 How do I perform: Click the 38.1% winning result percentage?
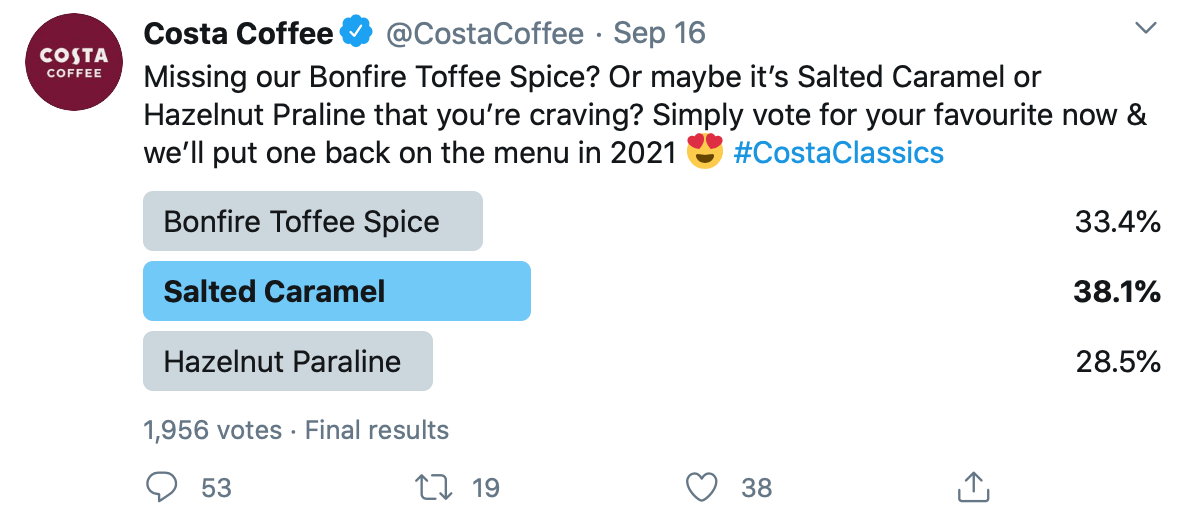pos(1117,292)
